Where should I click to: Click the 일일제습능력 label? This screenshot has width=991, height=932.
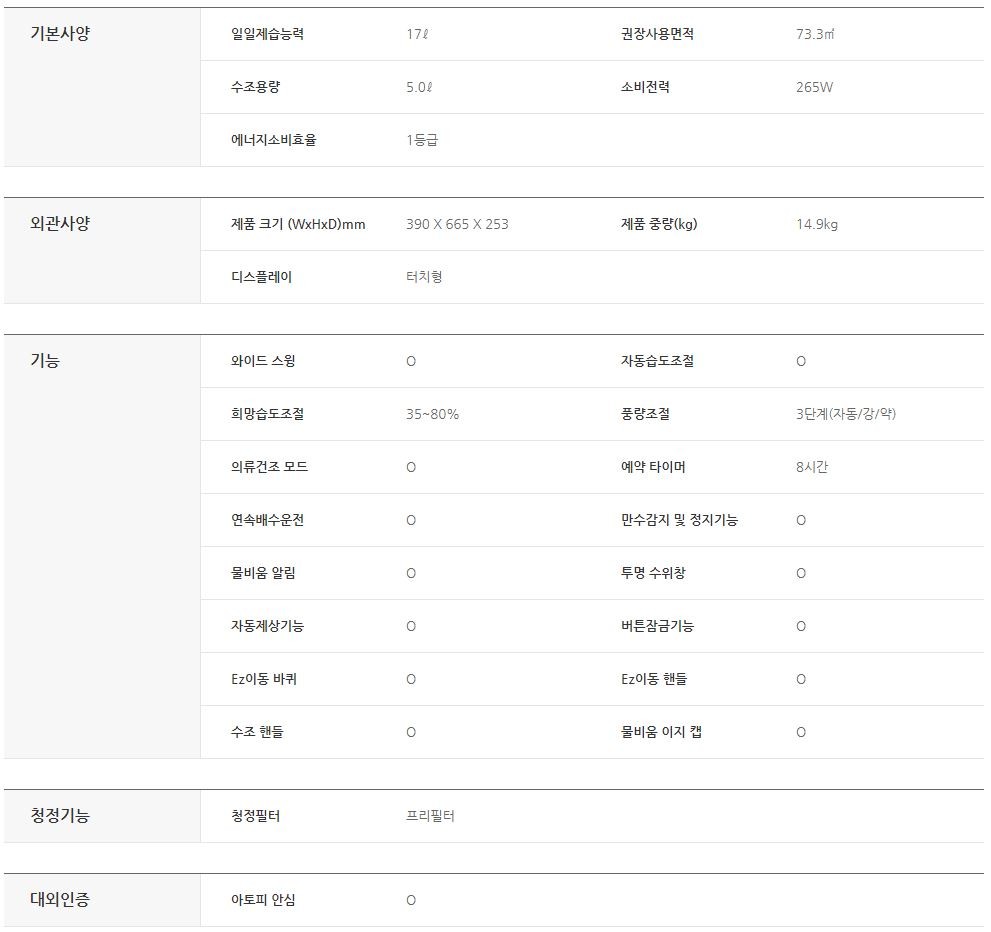(267, 34)
